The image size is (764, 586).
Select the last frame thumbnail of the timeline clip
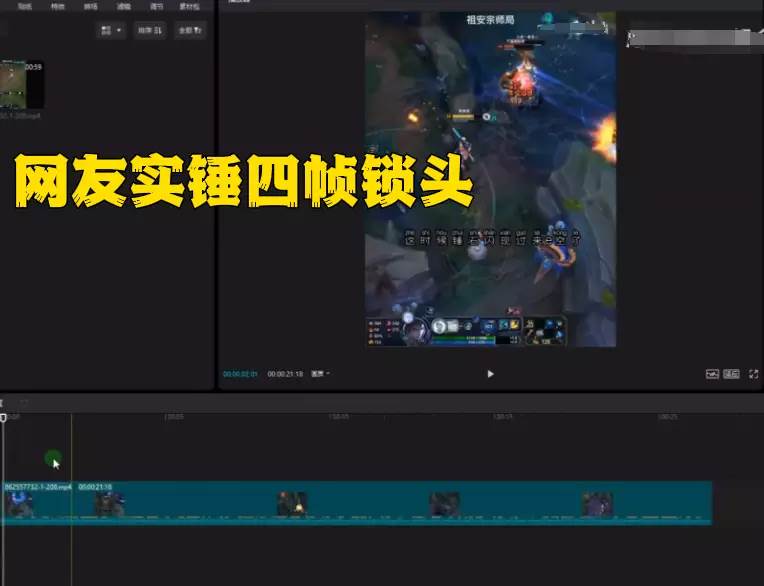[x=597, y=504]
